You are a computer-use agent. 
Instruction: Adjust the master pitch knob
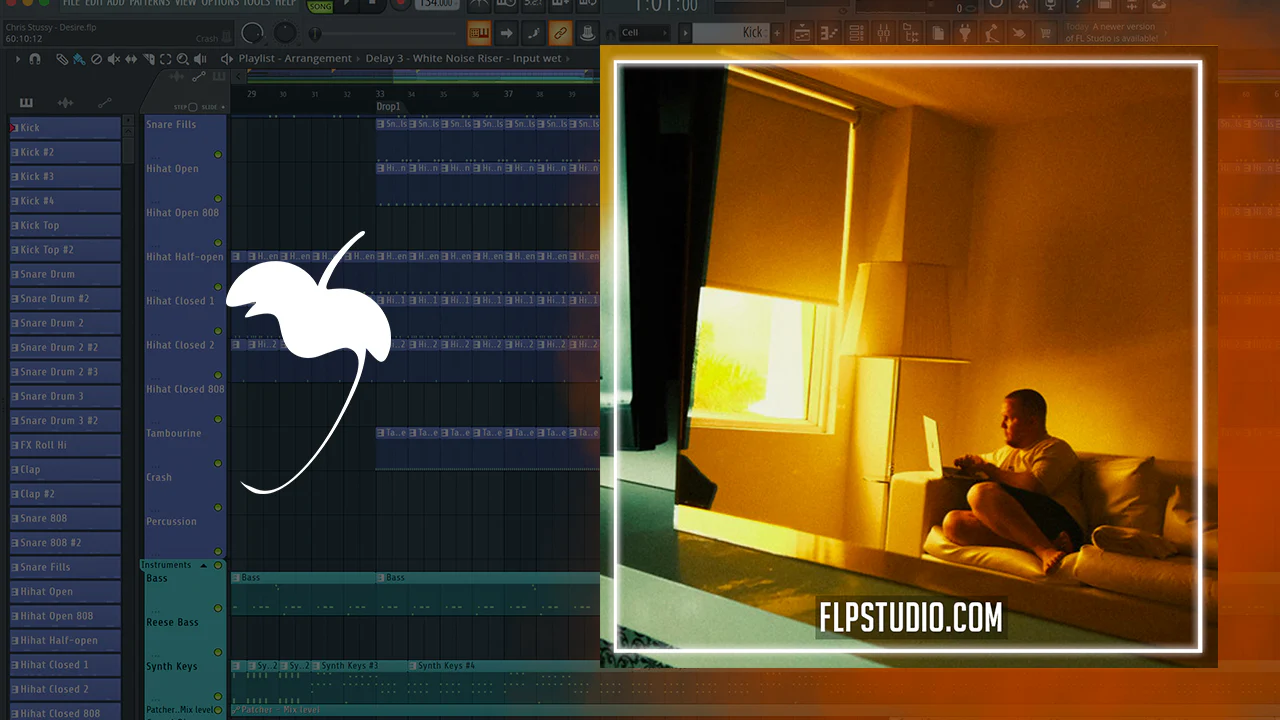click(285, 33)
